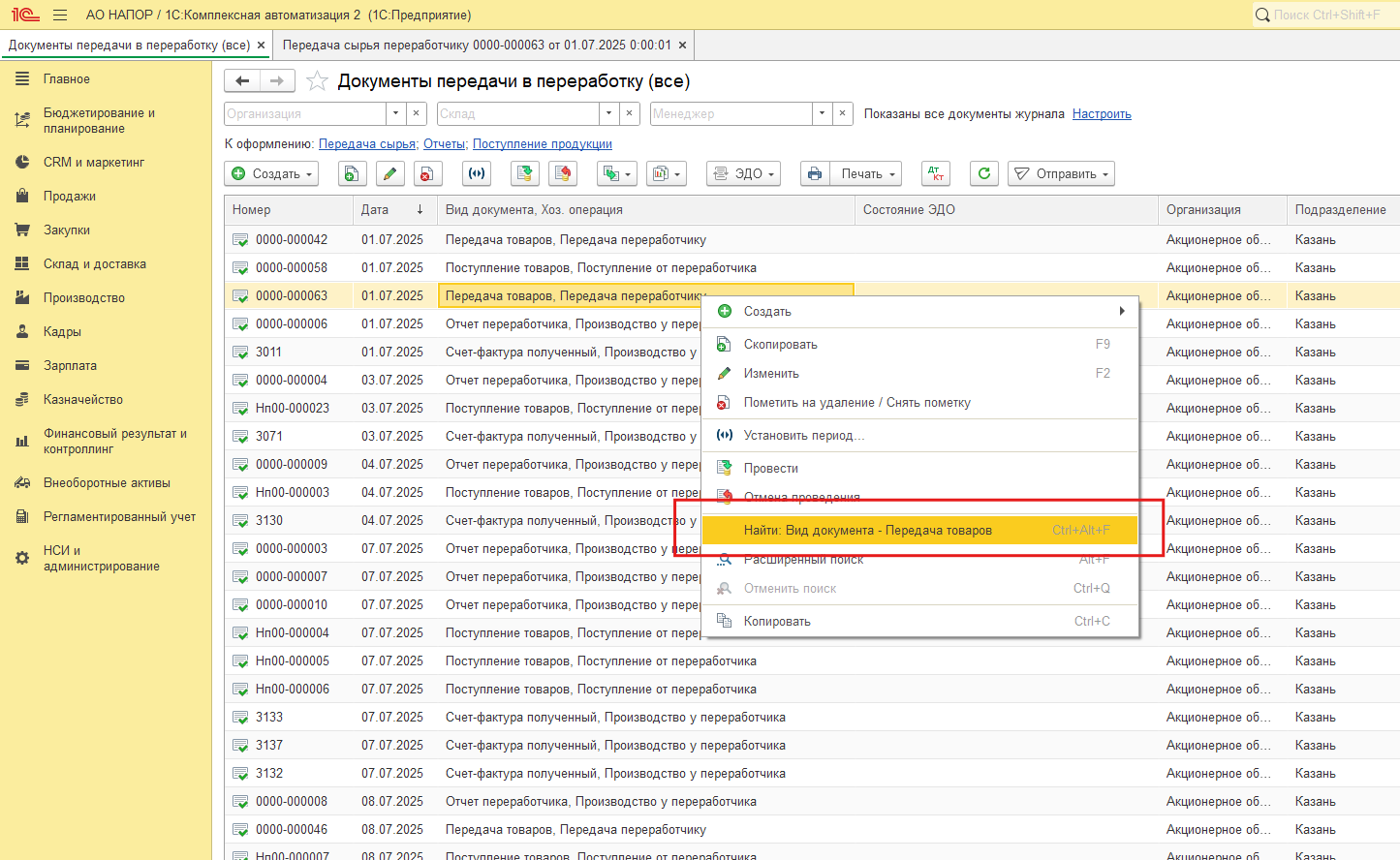Choose 'Найти: Вид документа' context menu item
Screen dimensions: 1400x860
coord(867,531)
